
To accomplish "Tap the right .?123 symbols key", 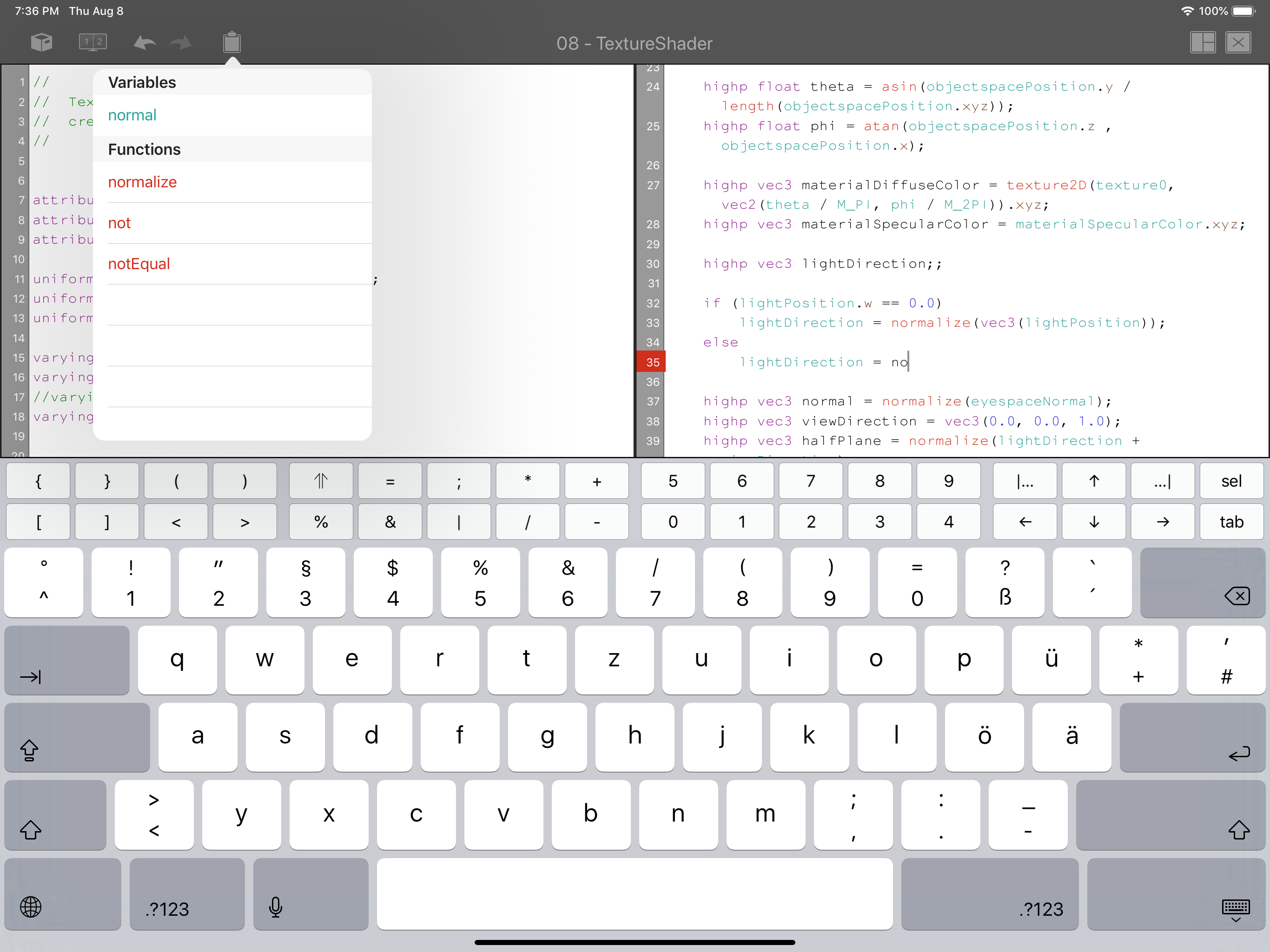I will [x=990, y=894].
